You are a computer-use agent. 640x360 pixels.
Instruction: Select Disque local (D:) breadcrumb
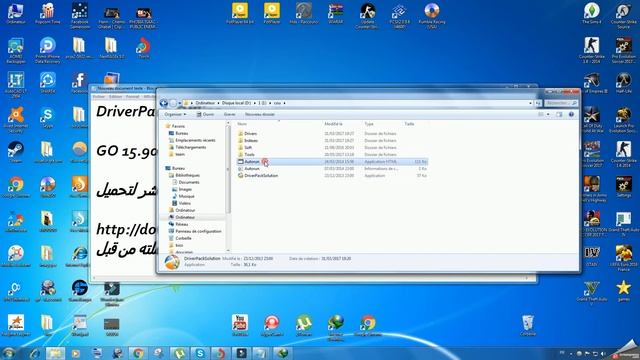(236, 103)
